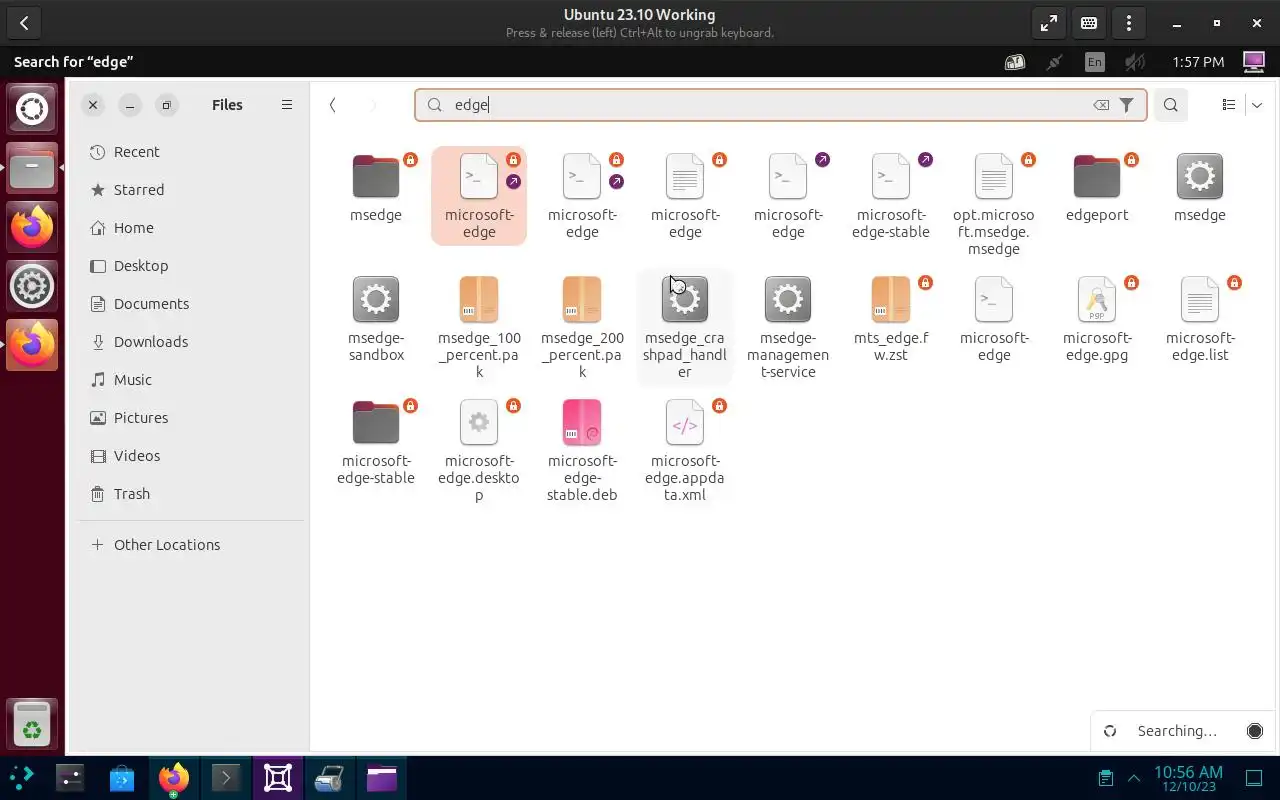The height and width of the screenshot is (800, 1280).
Task: Open the msedge_crashpad_handler executable
Action: 685,326
